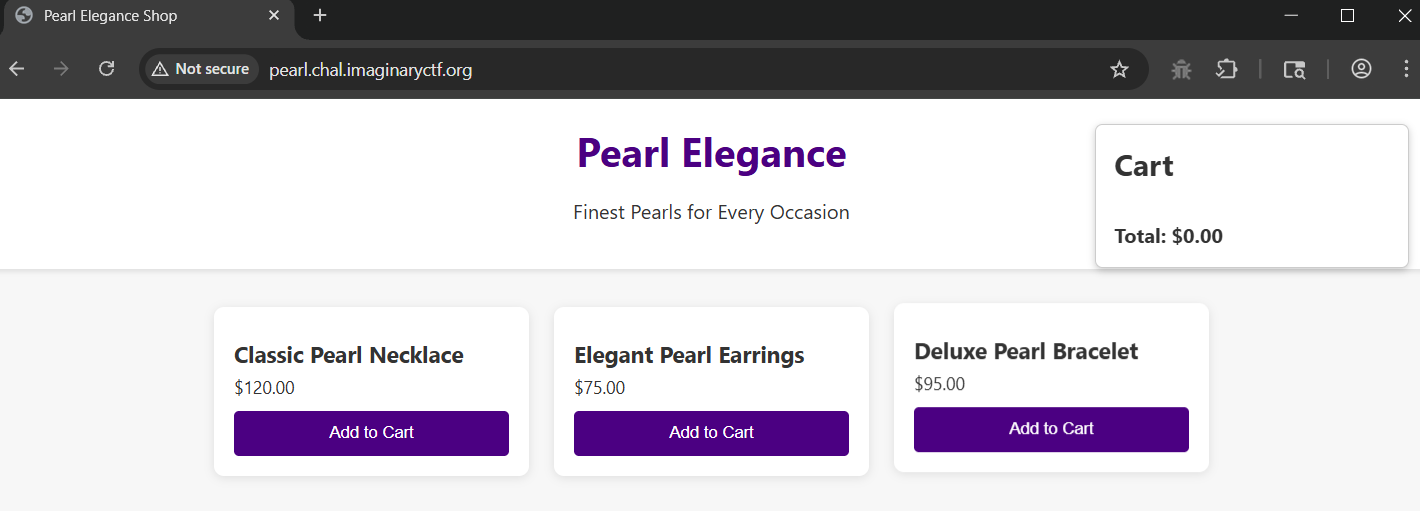Screen dimensions: 1420x511
Task: Open a new tab with plus
Action: click(x=320, y=16)
